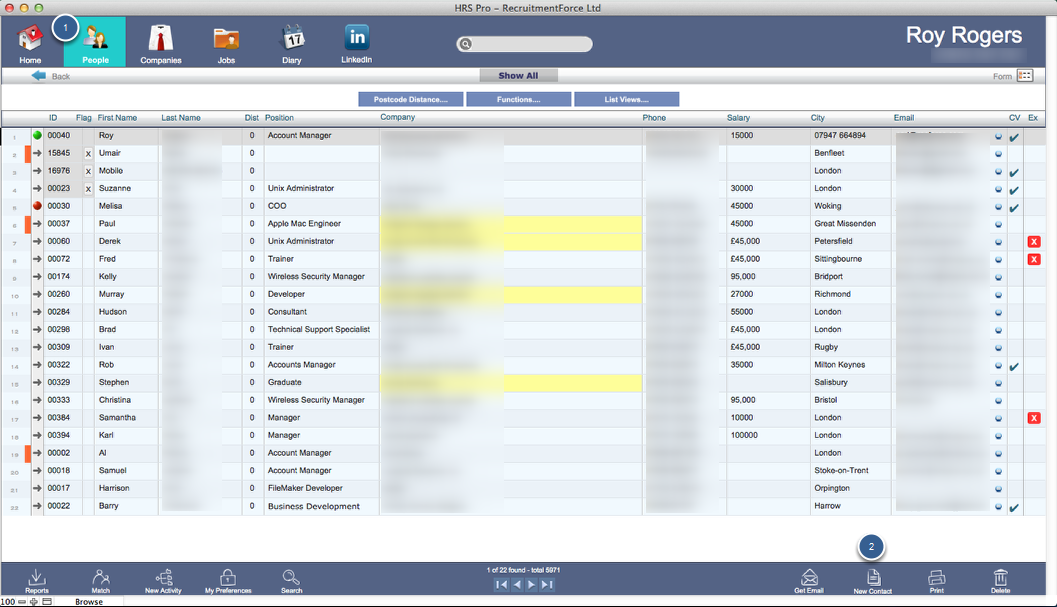The width and height of the screenshot is (1057, 607).
Task: Click the CV checkmark for Rob
Action: coord(1014,367)
